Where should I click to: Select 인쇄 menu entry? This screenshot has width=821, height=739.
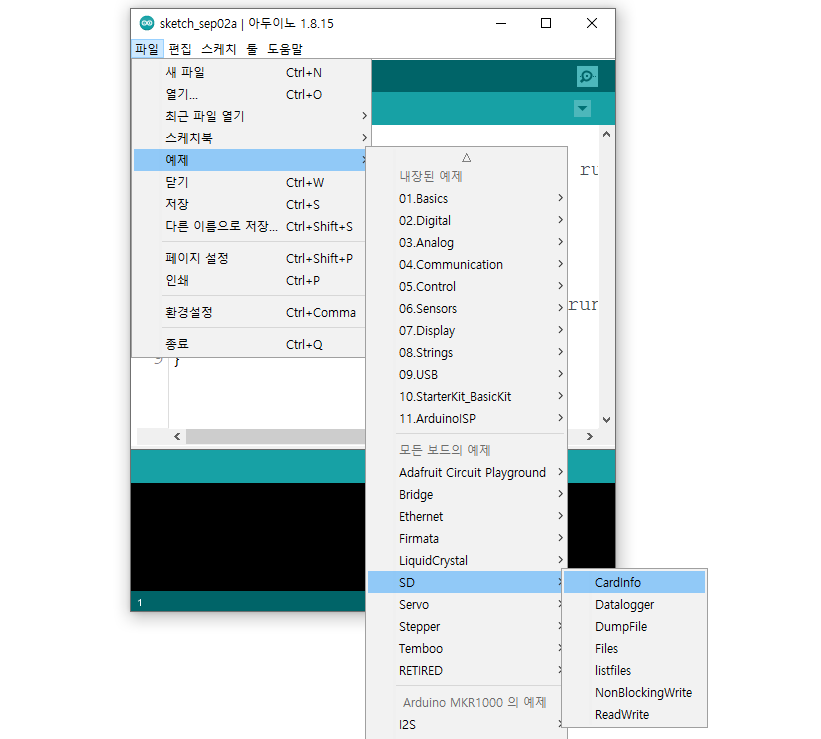(250, 280)
